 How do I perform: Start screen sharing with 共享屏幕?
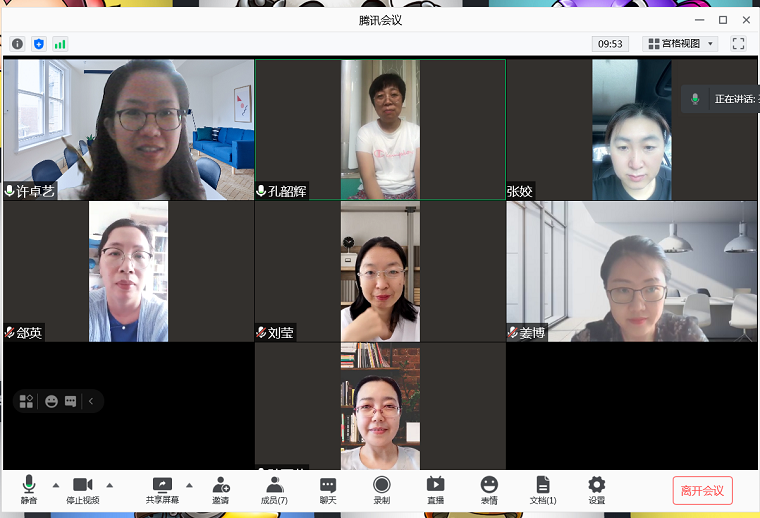[162, 489]
